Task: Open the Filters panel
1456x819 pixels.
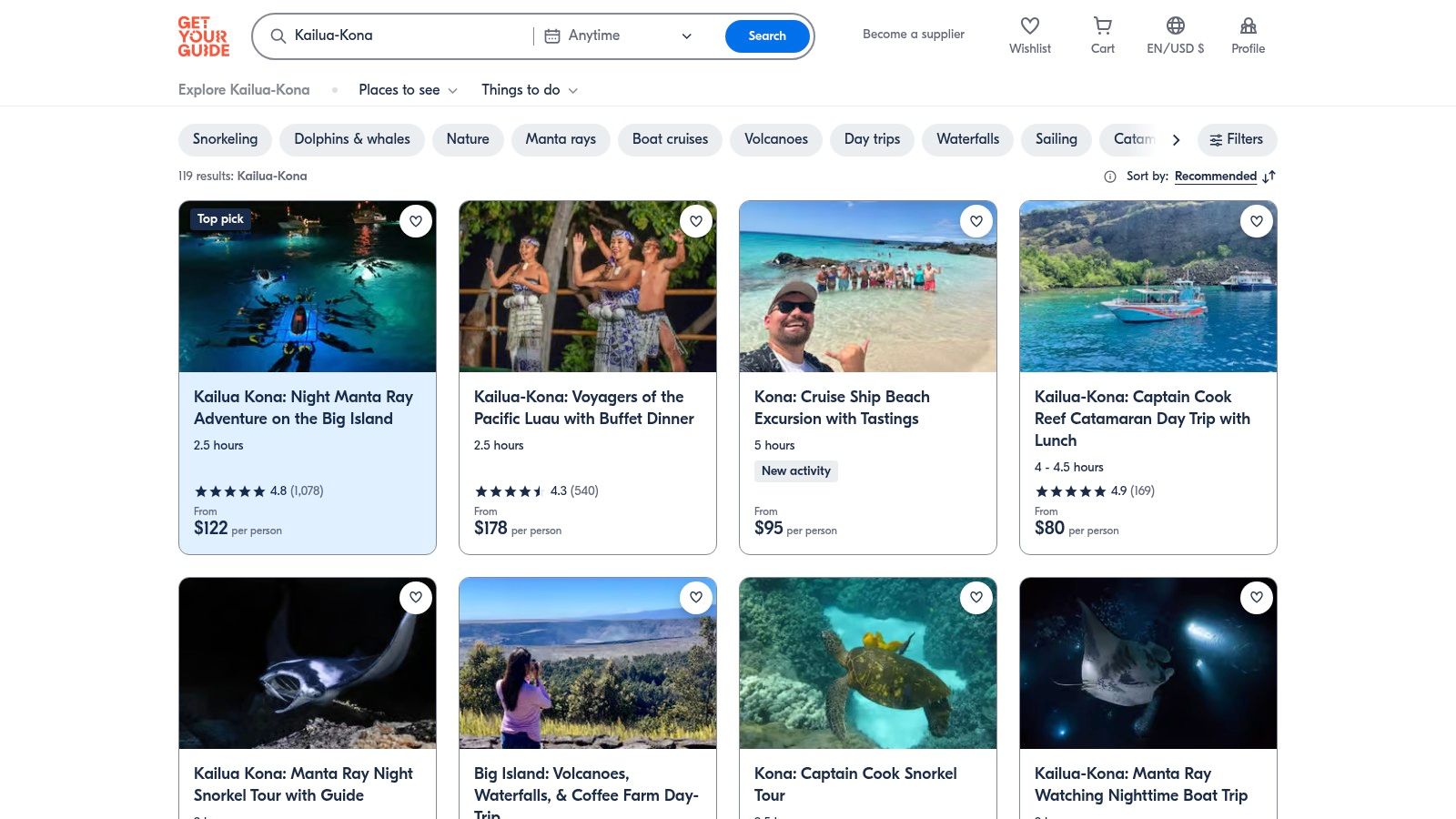Action: point(1237,139)
